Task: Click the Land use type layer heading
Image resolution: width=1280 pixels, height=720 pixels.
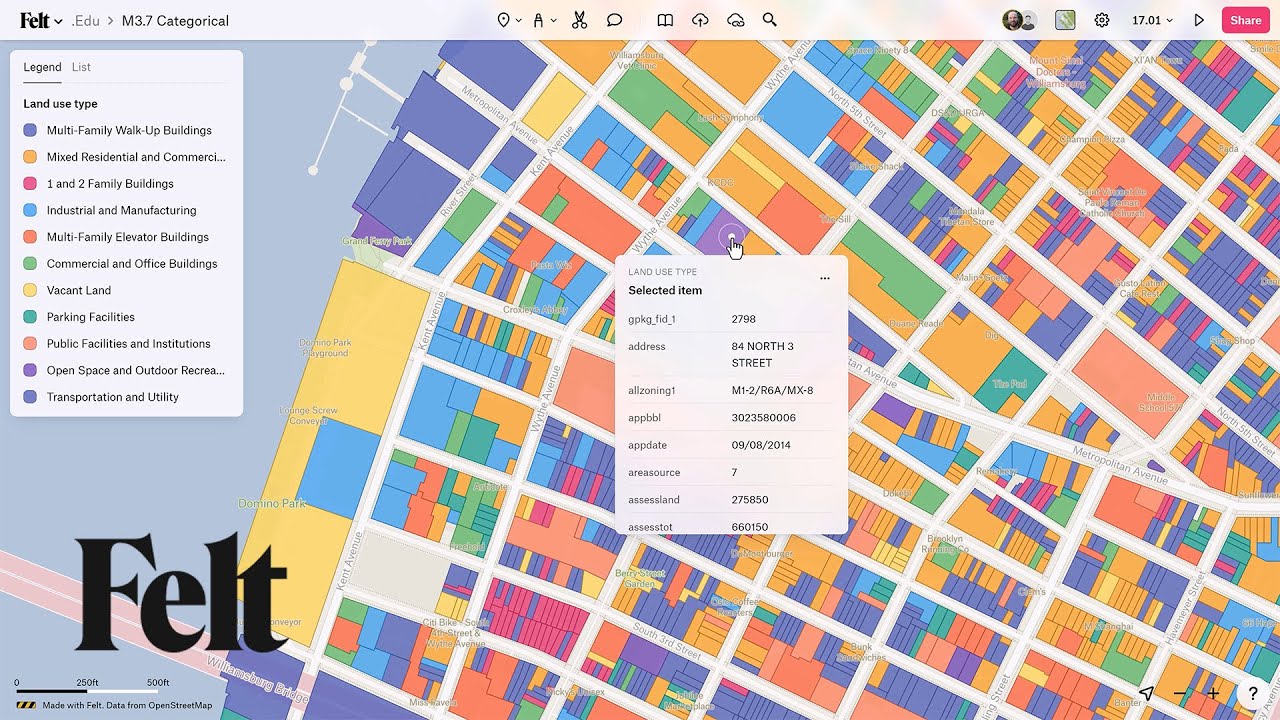Action: coord(60,104)
